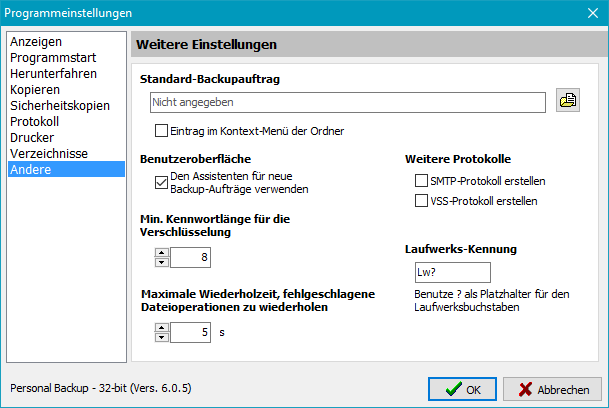Uncheck the Assistenten für neue Backup-Aufträge option
609x408 pixels.
162,181
